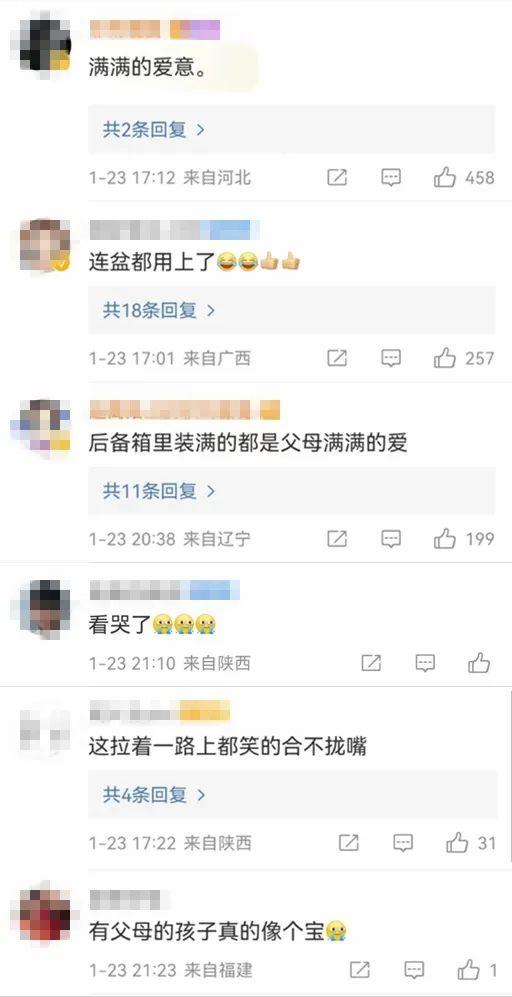Share the '后备箱里装满的' comment from 辽宁
The image size is (512, 997).
click(337, 539)
